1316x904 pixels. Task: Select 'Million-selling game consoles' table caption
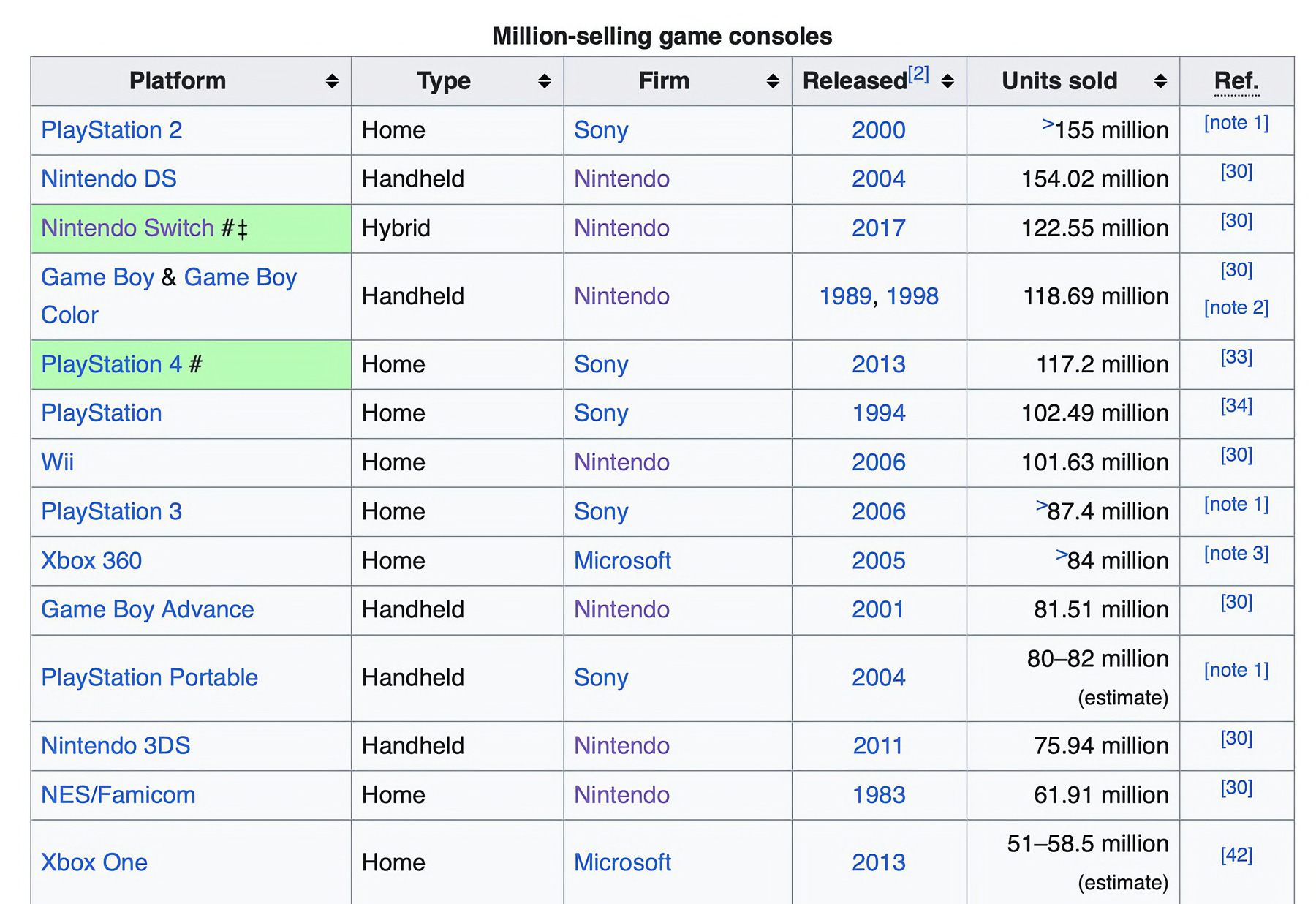[662, 36]
